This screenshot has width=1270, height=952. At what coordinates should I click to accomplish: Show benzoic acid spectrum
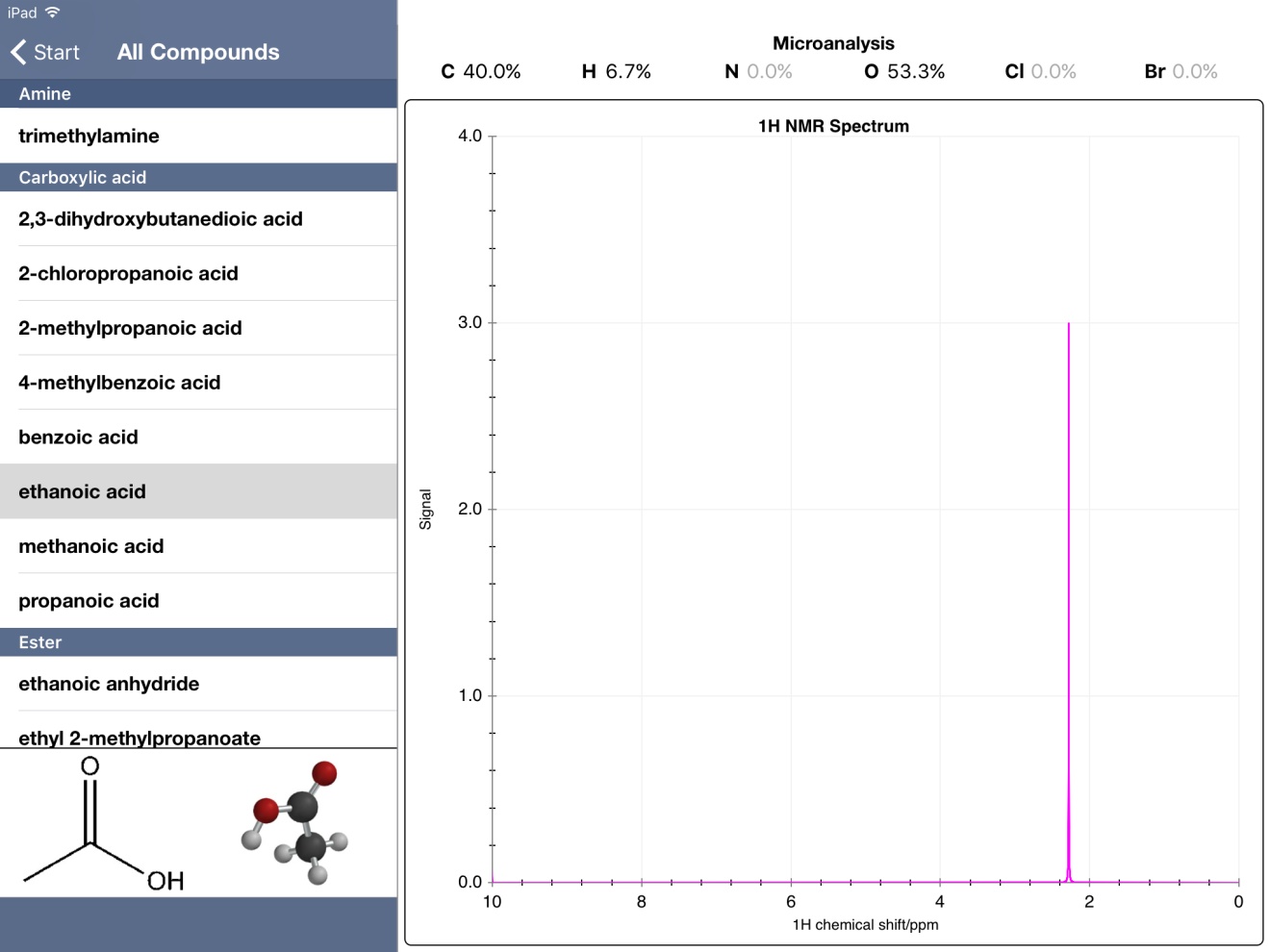point(78,438)
